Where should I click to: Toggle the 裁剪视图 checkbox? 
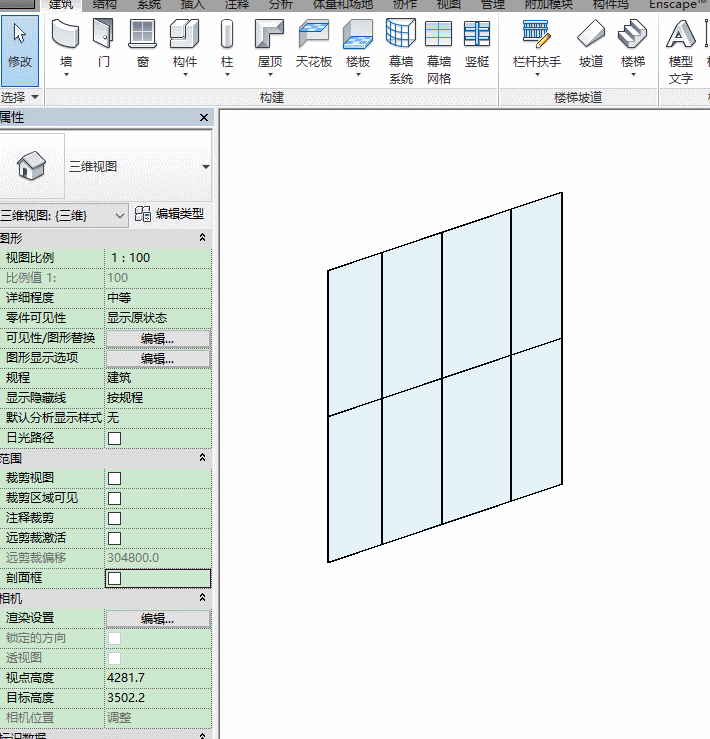tap(115, 478)
